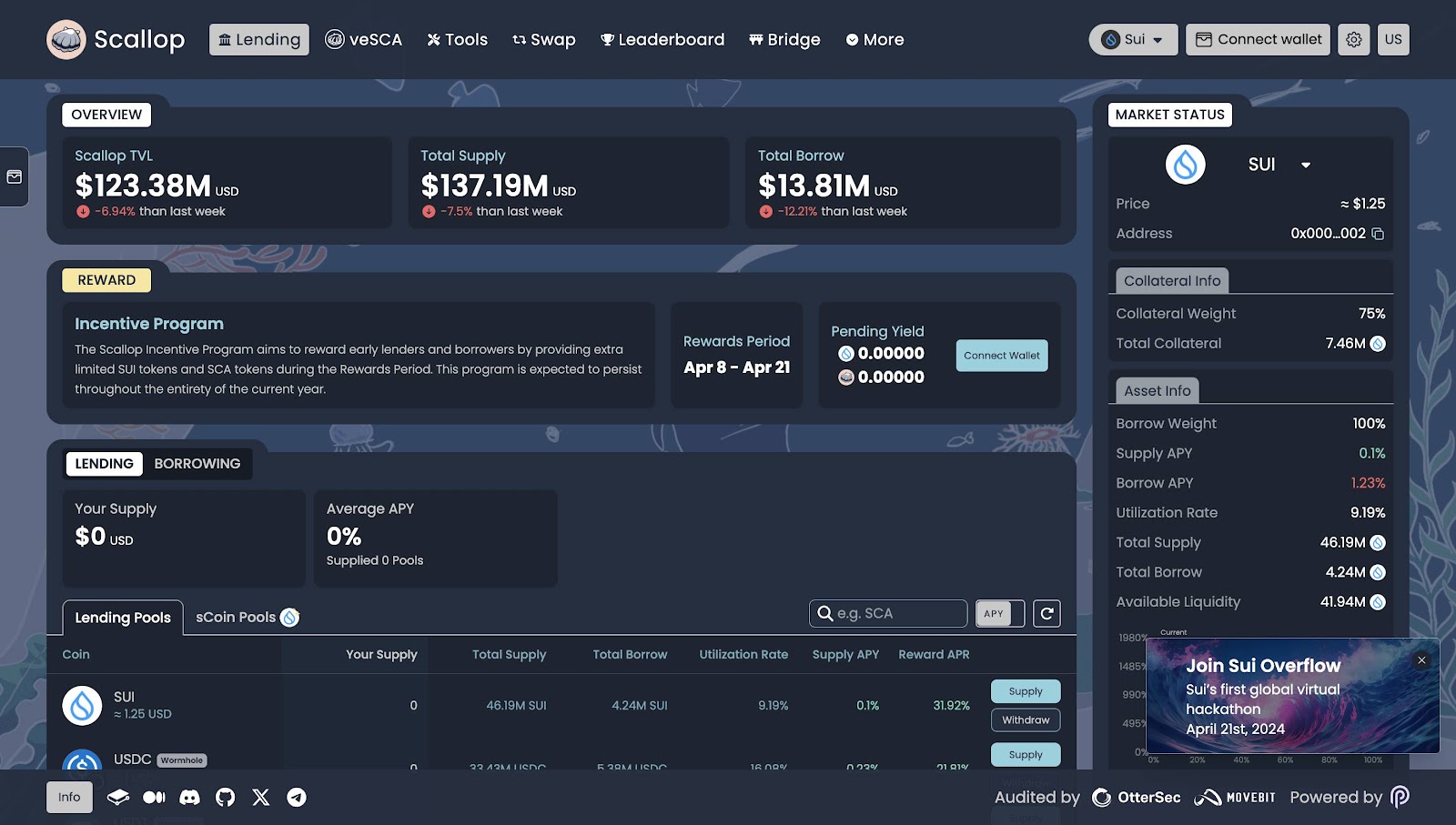1456x825 pixels.
Task: Click the Withdraw button in SUI row
Action: (1026, 720)
